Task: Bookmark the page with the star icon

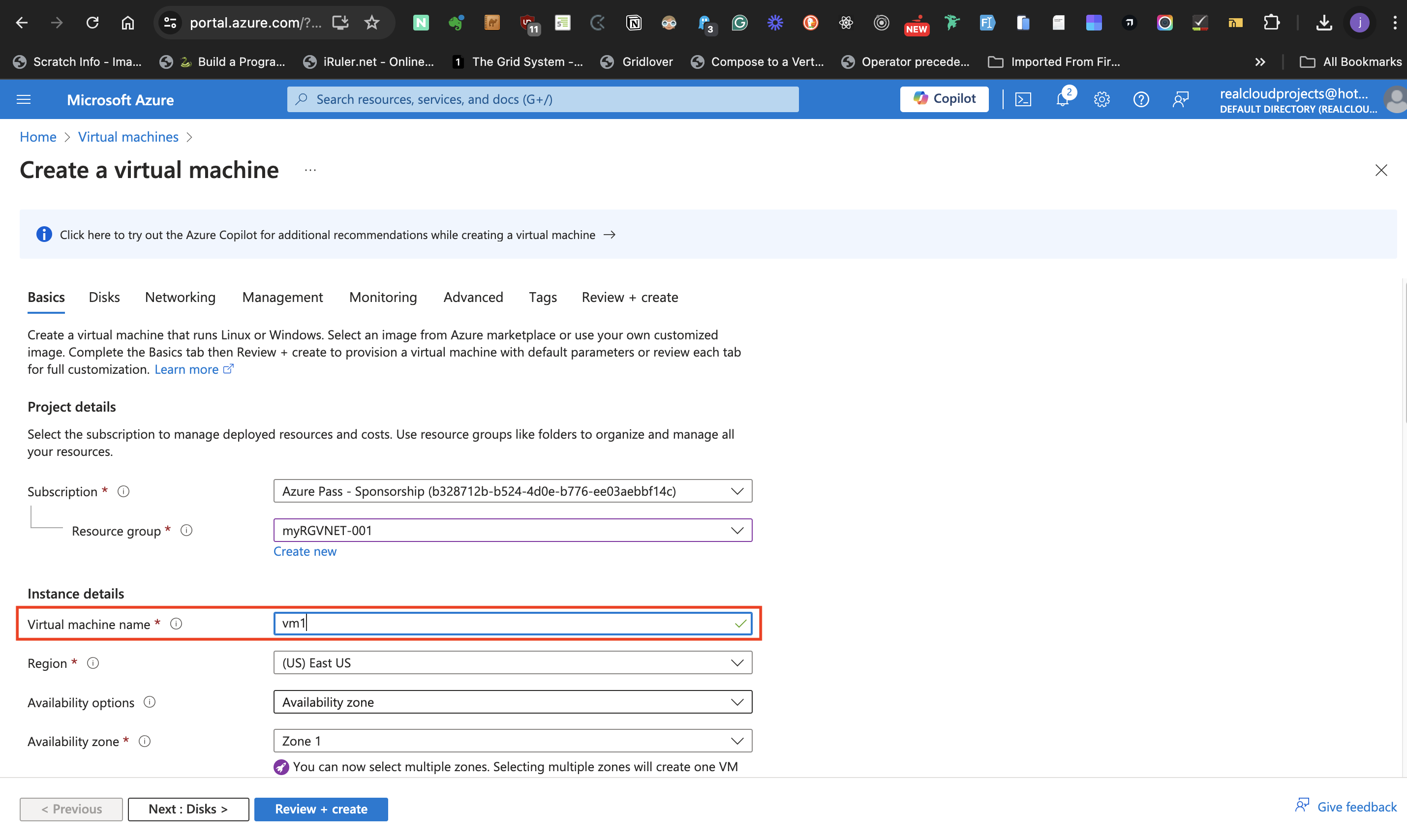Action: tap(371, 23)
